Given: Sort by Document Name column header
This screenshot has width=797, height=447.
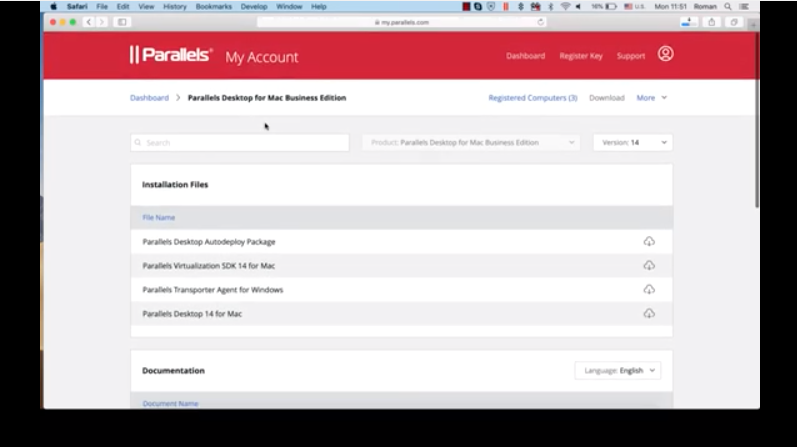Looking at the screenshot, I should click(170, 403).
